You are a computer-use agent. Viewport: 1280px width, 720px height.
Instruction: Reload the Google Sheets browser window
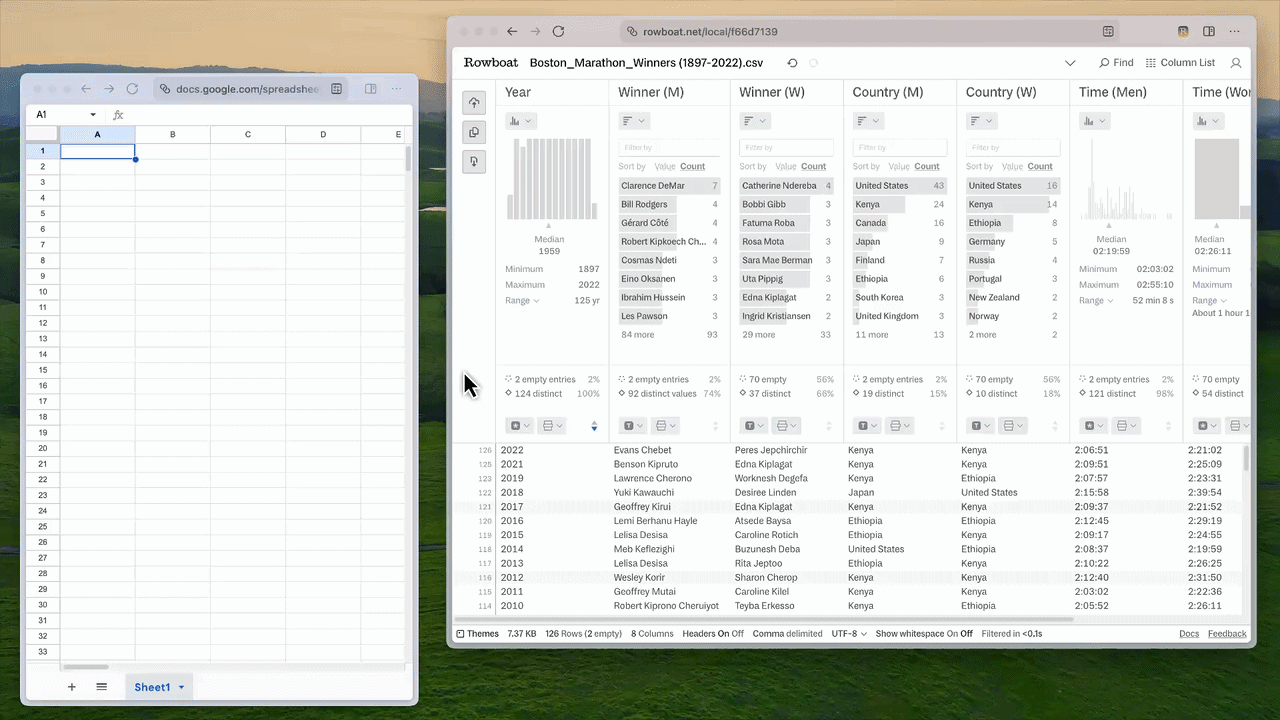tap(132, 89)
